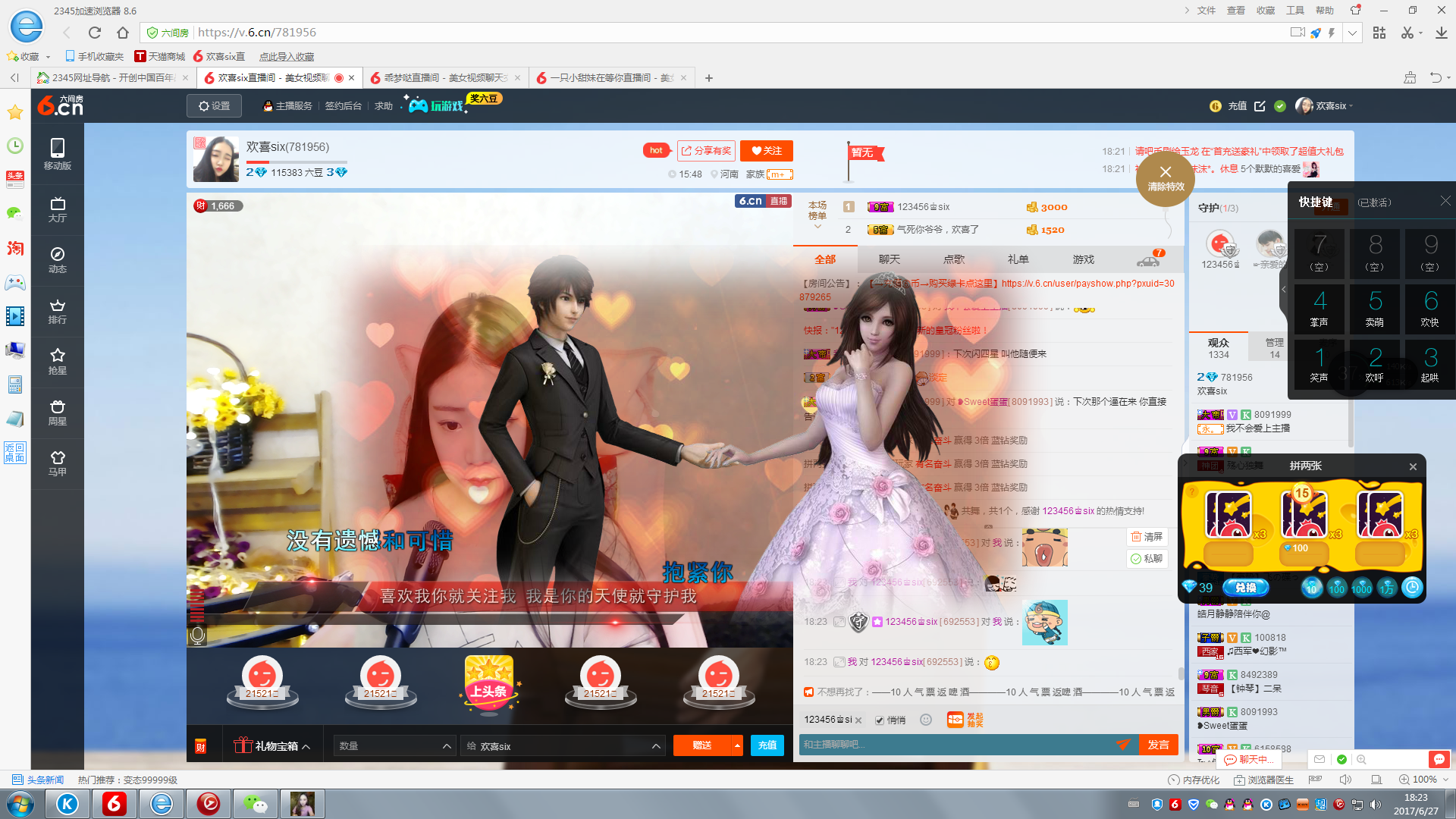Select the 1000 bet chip in 拼两张
This screenshot has width=1456, height=819.
point(1362,587)
